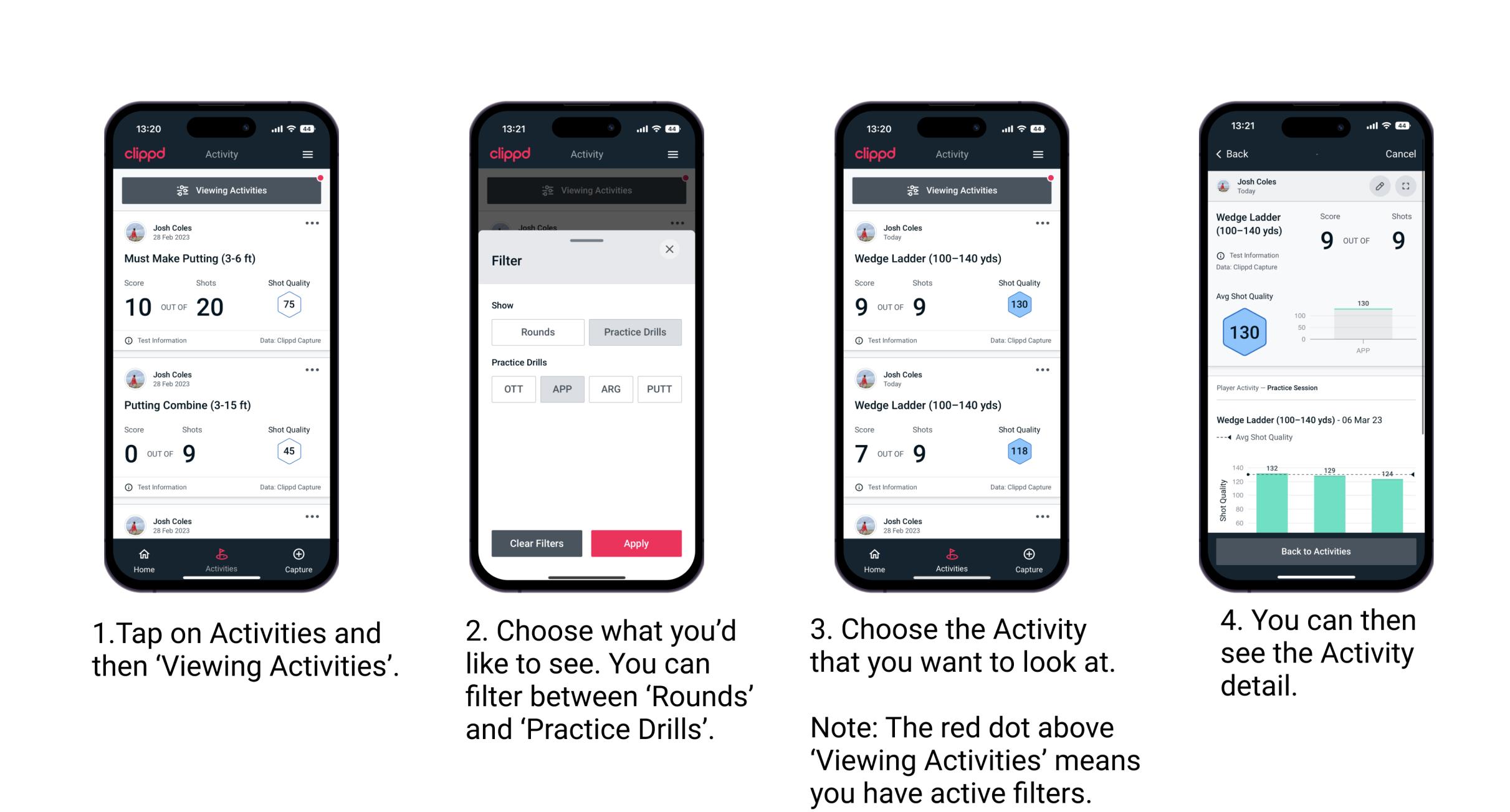Tap the Activities icon in bottom nav
The height and width of the screenshot is (812, 1510).
tap(220, 558)
